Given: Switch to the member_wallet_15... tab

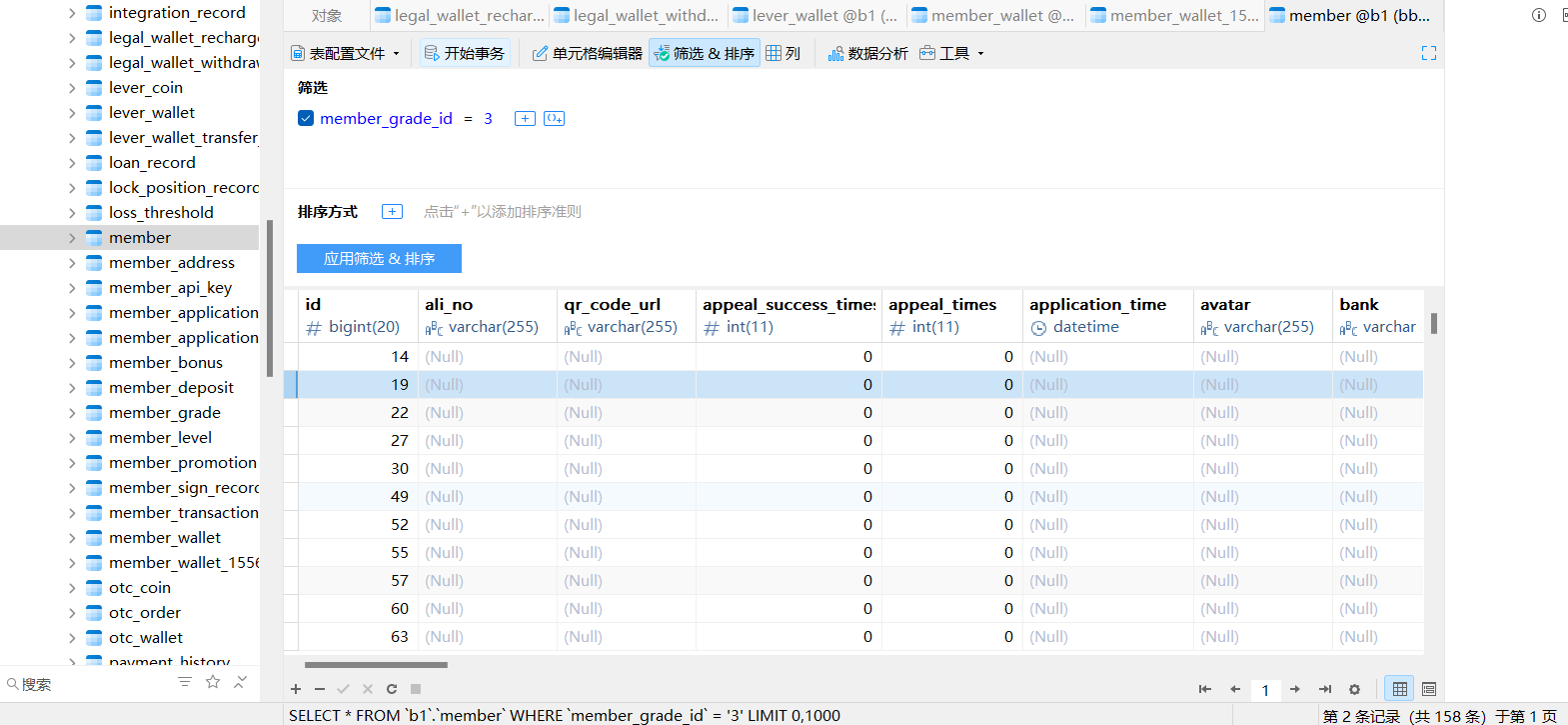Looking at the screenshot, I should [x=1174, y=15].
